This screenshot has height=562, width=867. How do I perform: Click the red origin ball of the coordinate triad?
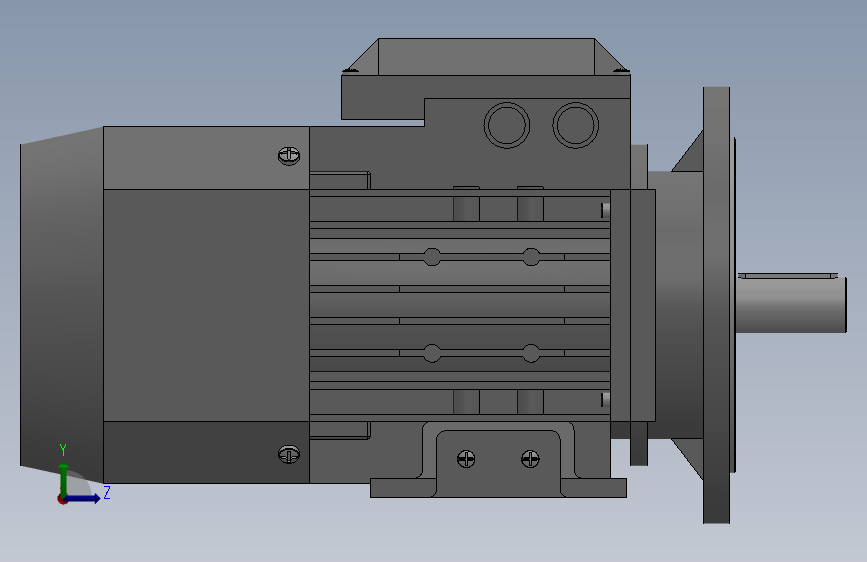click(62, 499)
